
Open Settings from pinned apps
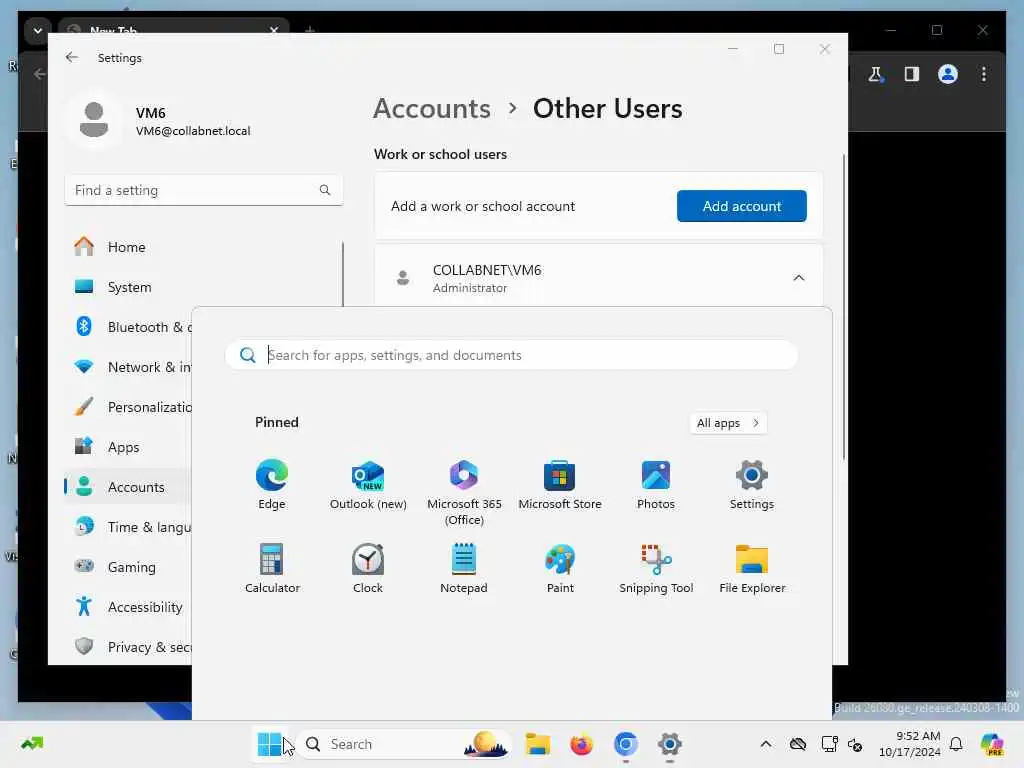tap(752, 485)
